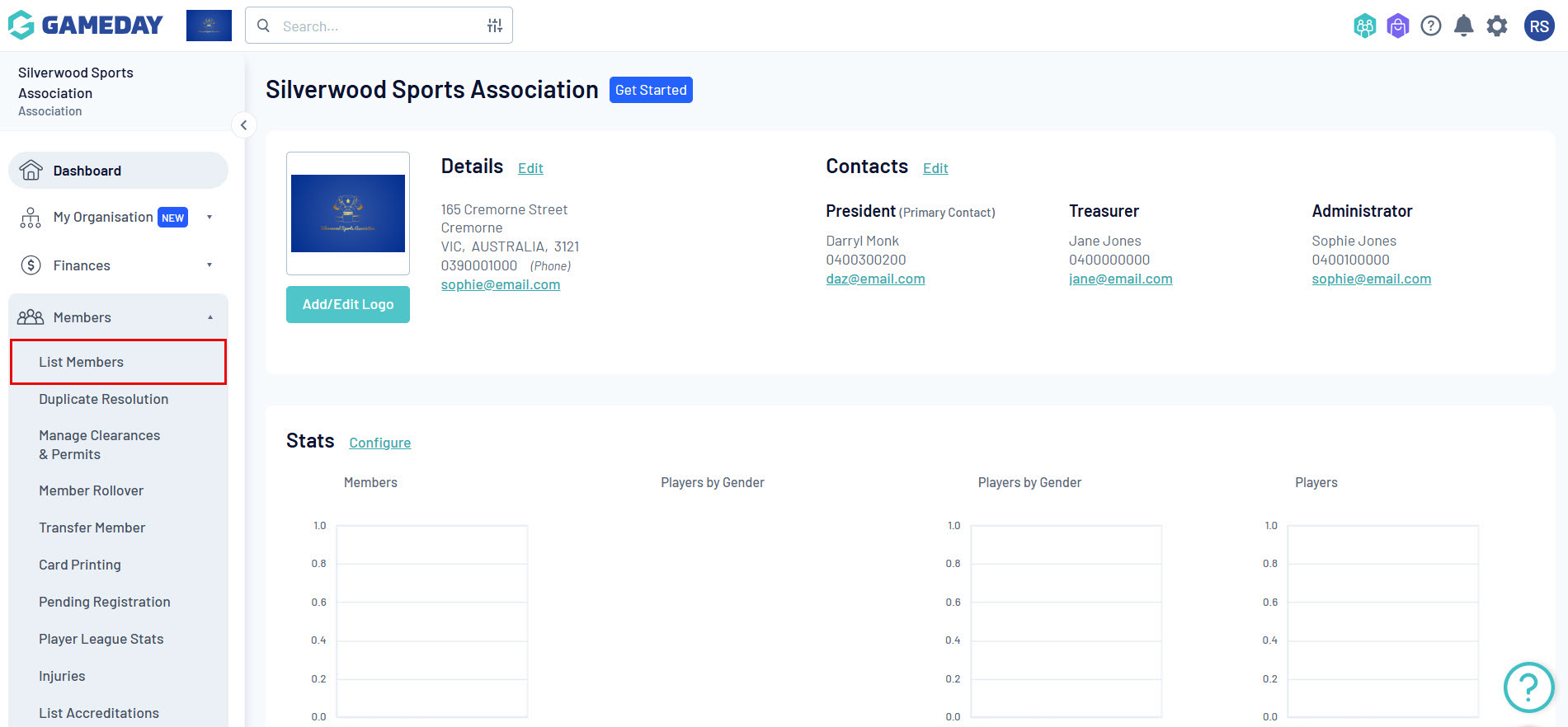Go to Dashboard in sidebar

[x=118, y=171]
